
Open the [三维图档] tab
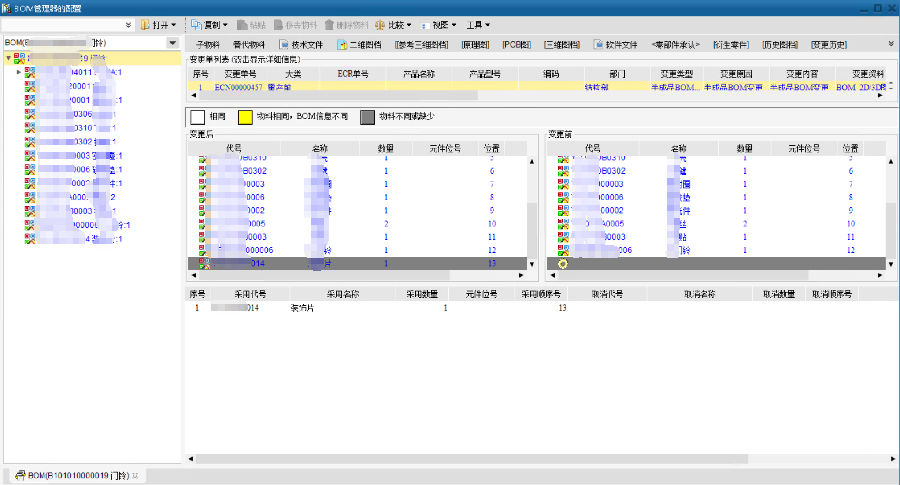point(561,44)
